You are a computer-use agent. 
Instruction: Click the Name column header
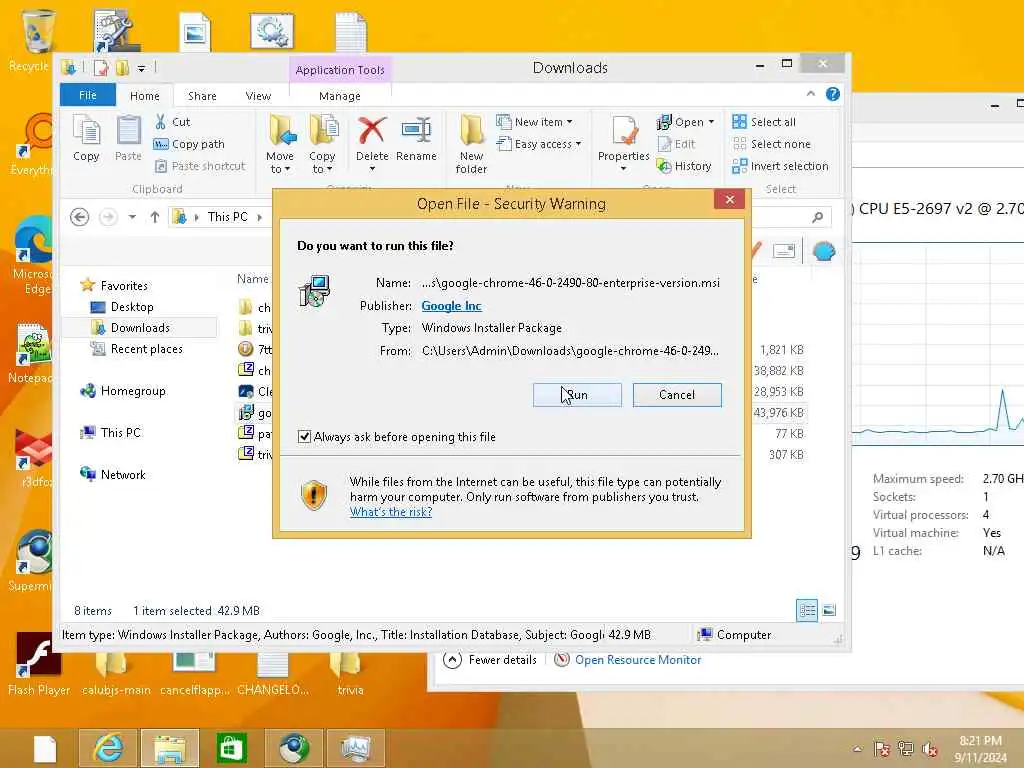pyautogui.click(x=253, y=279)
